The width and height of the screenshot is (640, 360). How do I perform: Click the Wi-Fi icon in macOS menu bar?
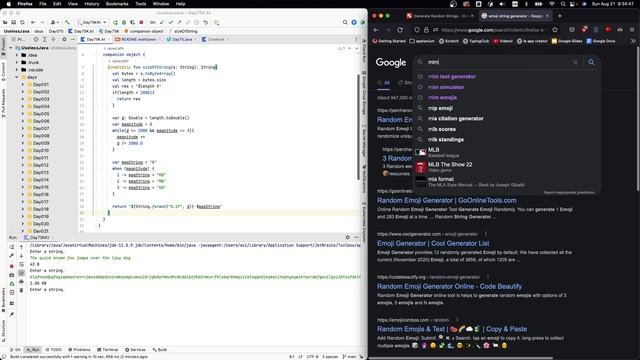pyautogui.click(x=552, y=4)
